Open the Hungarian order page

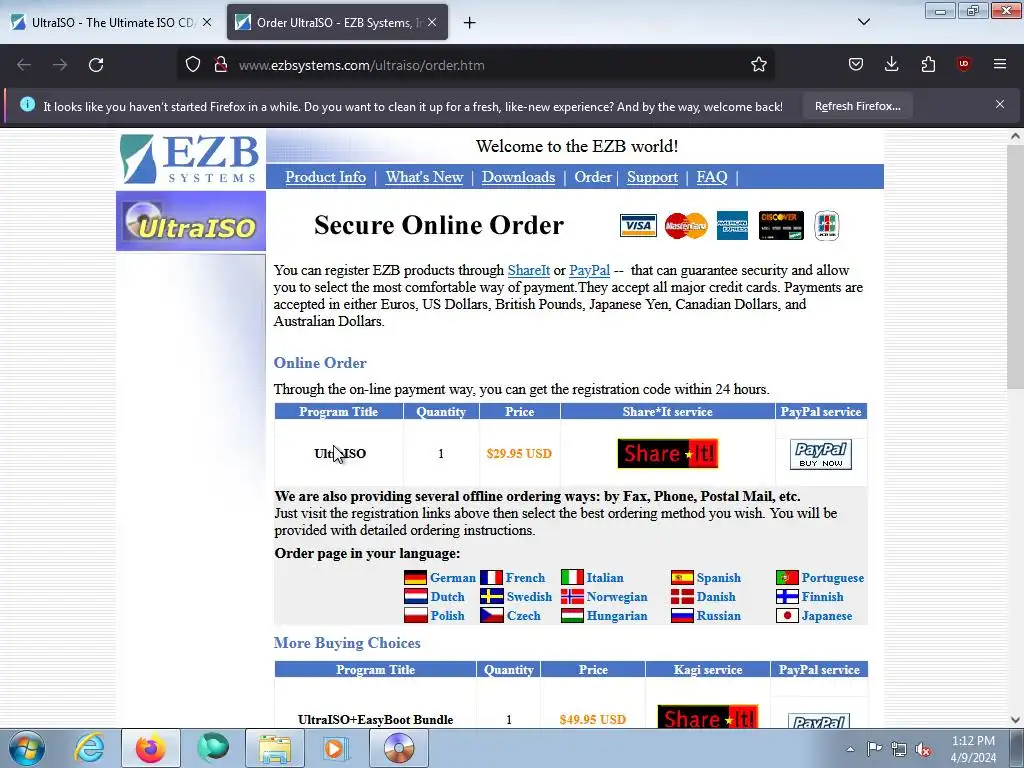(x=616, y=616)
